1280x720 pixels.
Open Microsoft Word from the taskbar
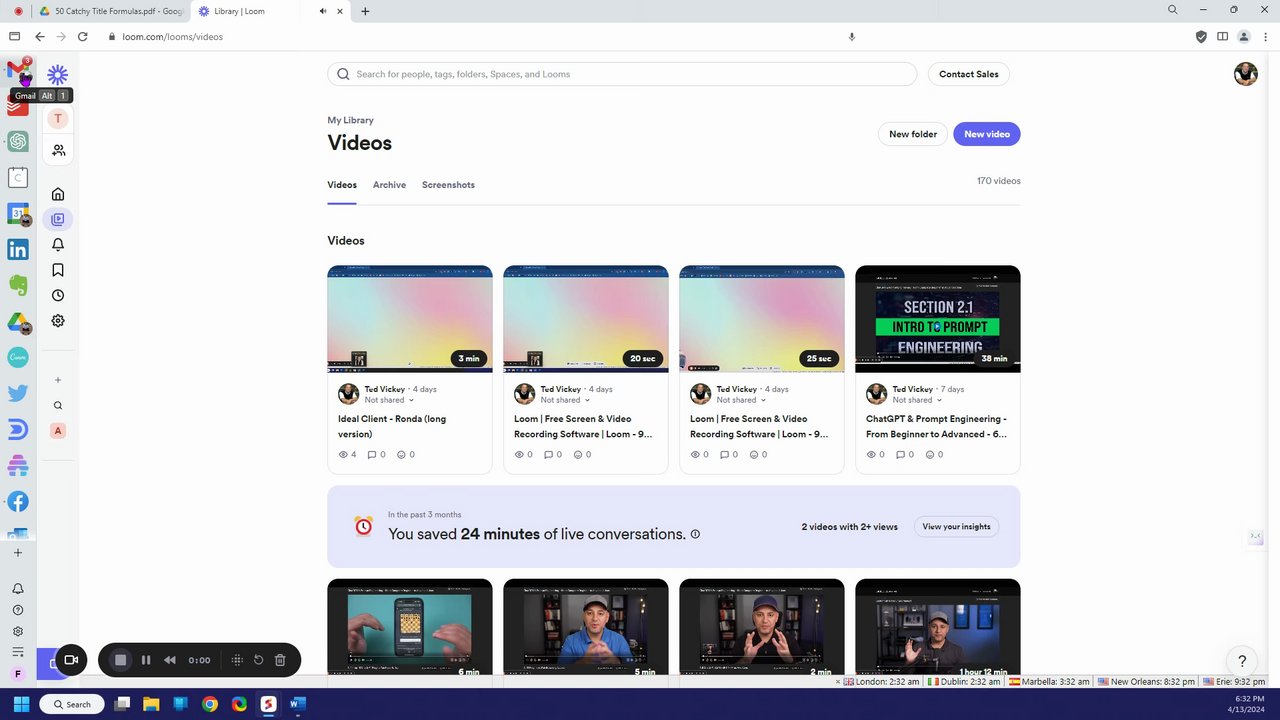[x=297, y=704]
